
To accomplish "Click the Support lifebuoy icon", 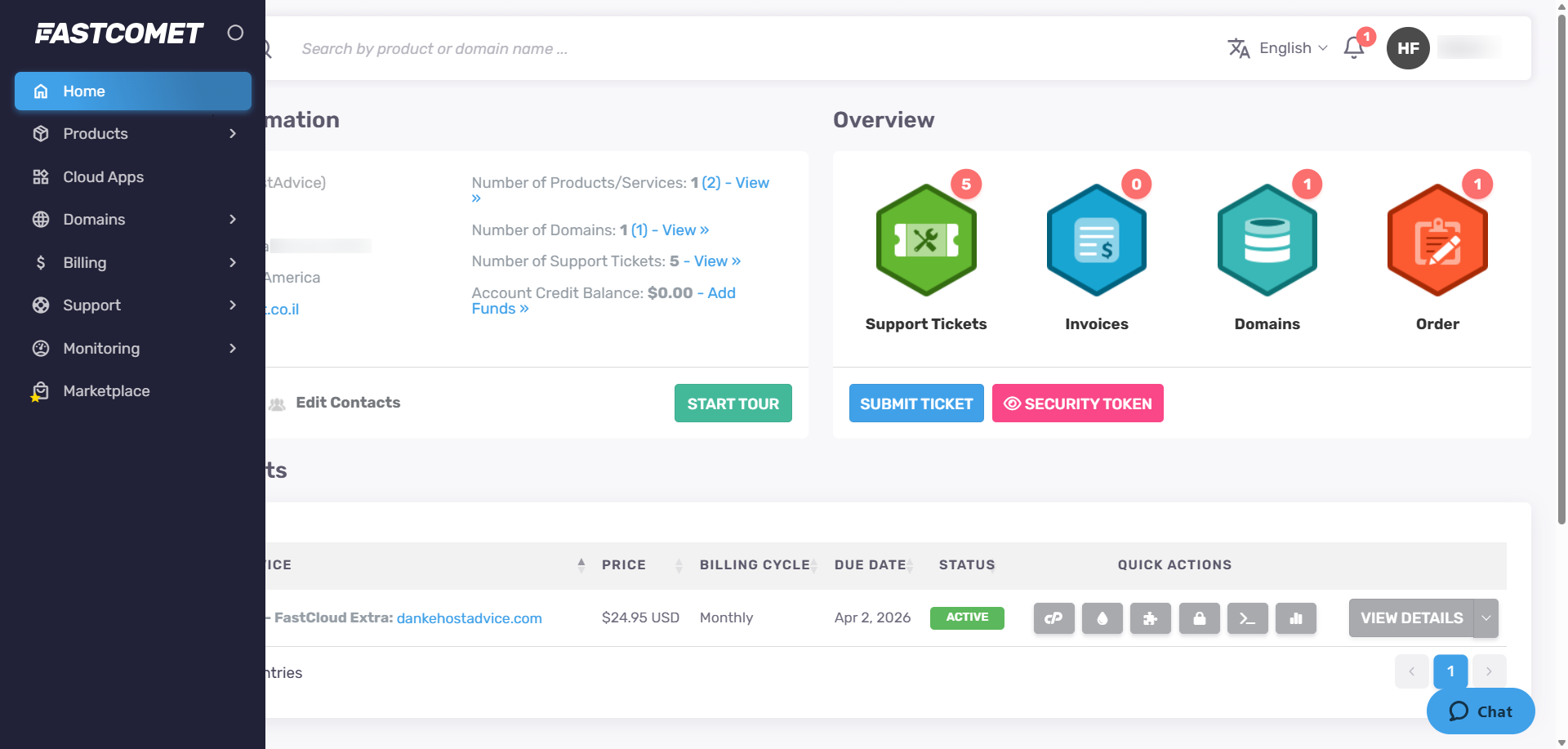I will (41, 305).
